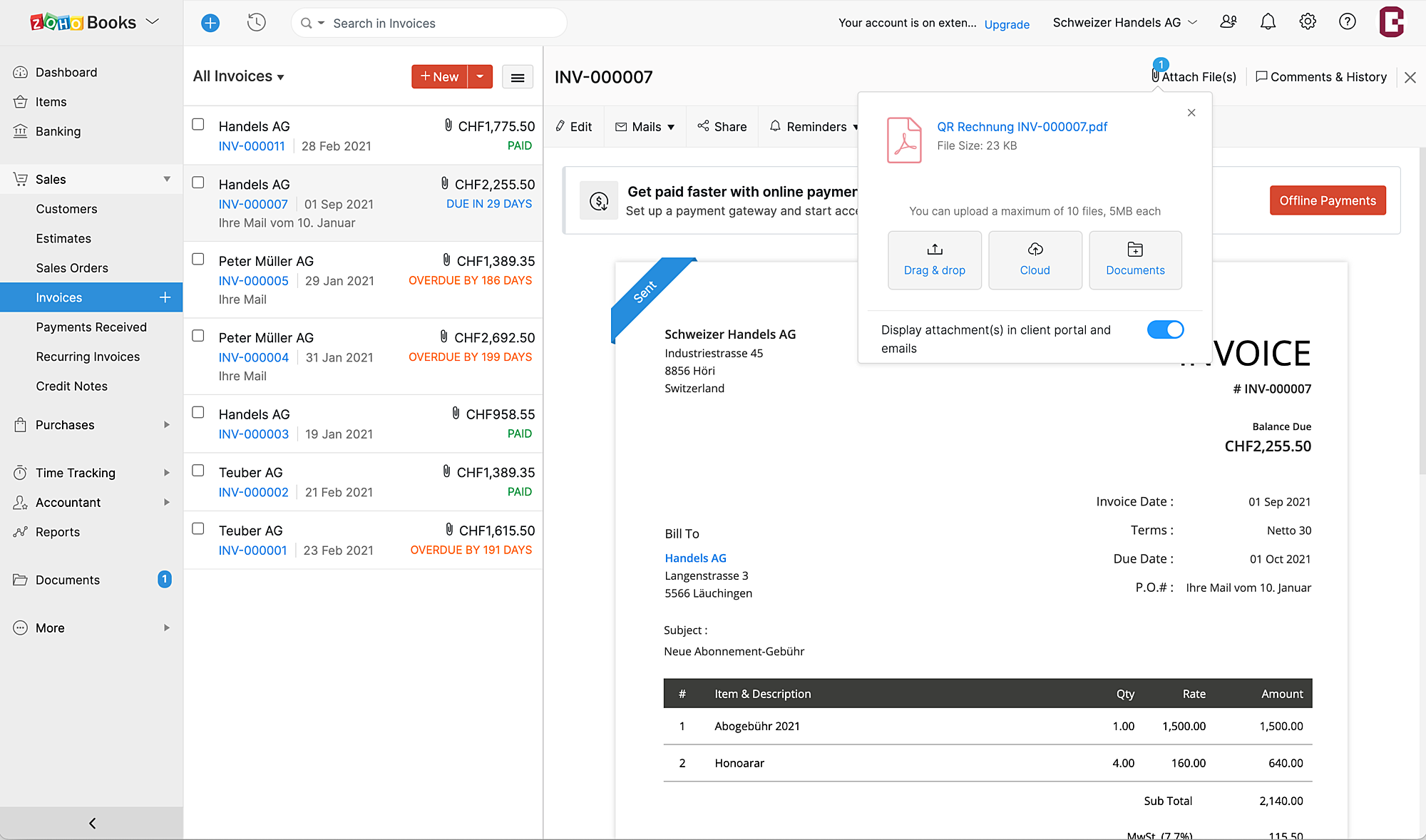
Task: Click the quick create plus icon
Action: pyautogui.click(x=210, y=23)
